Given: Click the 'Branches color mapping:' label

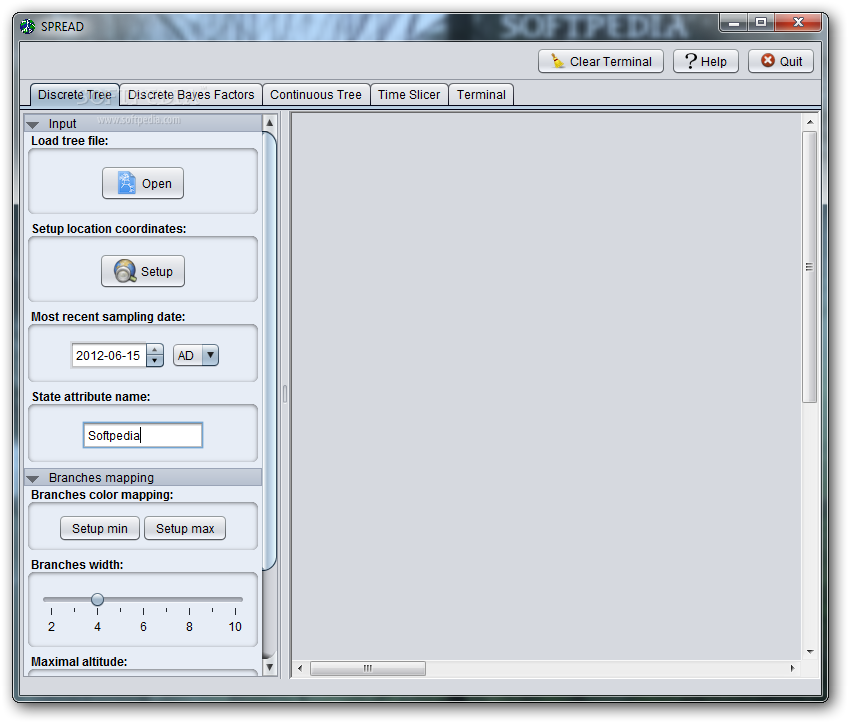Looking at the screenshot, I should [x=102, y=495].
